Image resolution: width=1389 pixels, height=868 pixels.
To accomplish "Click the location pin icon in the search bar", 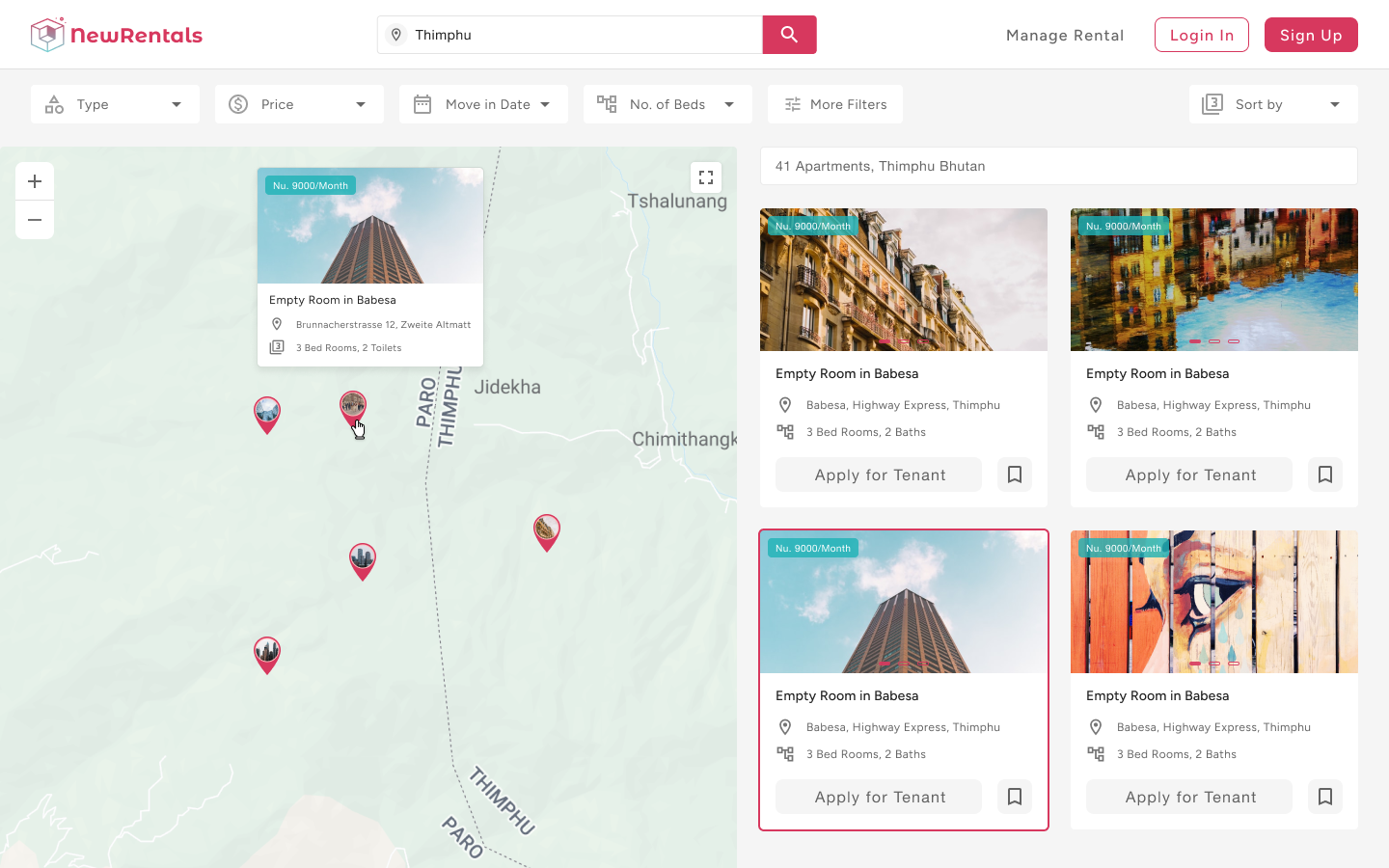I will click(396, 34).
